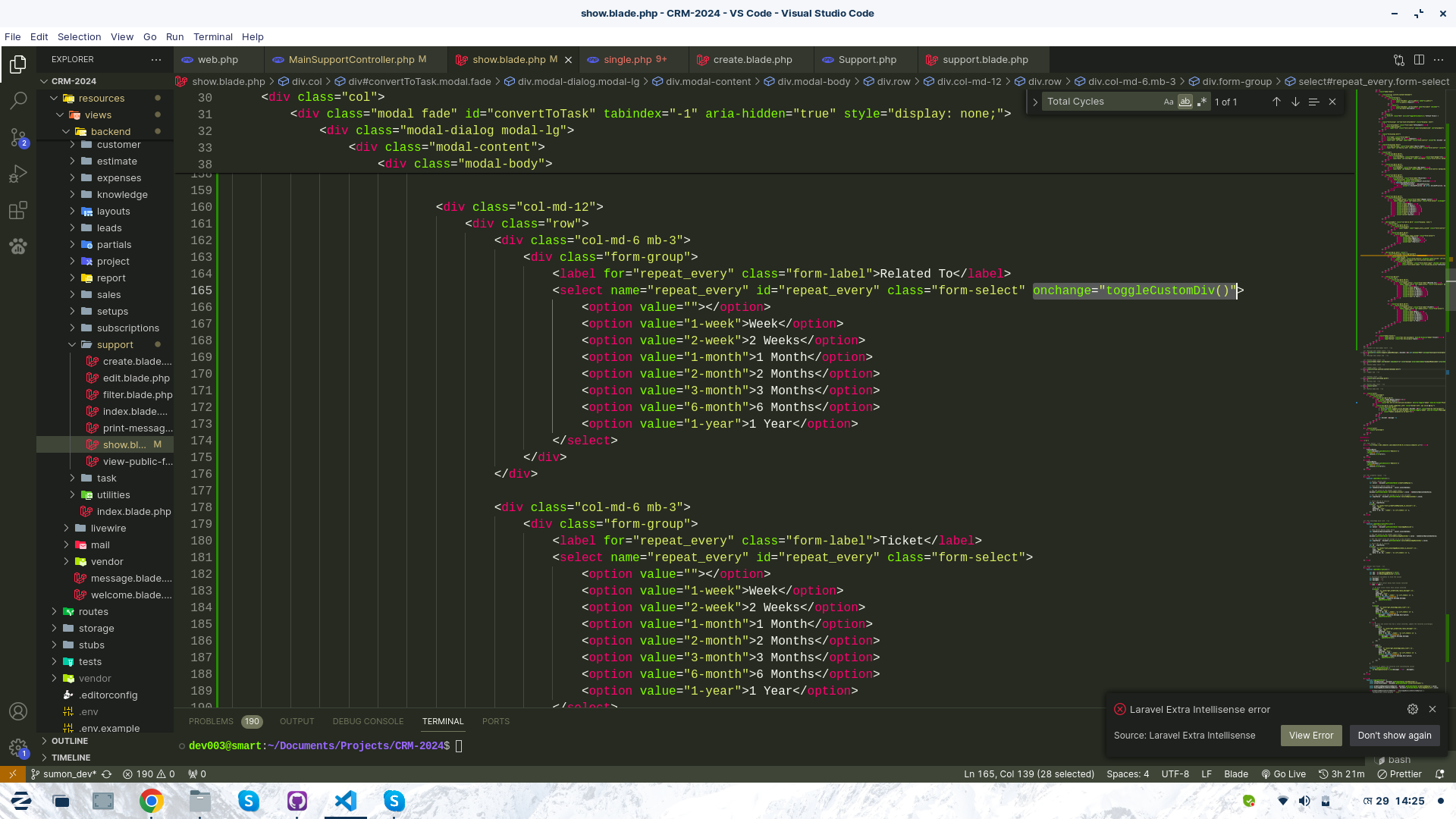Launch Chrome from the taskbar
The width and height of the screenshot is (1456, 819).
152,801
